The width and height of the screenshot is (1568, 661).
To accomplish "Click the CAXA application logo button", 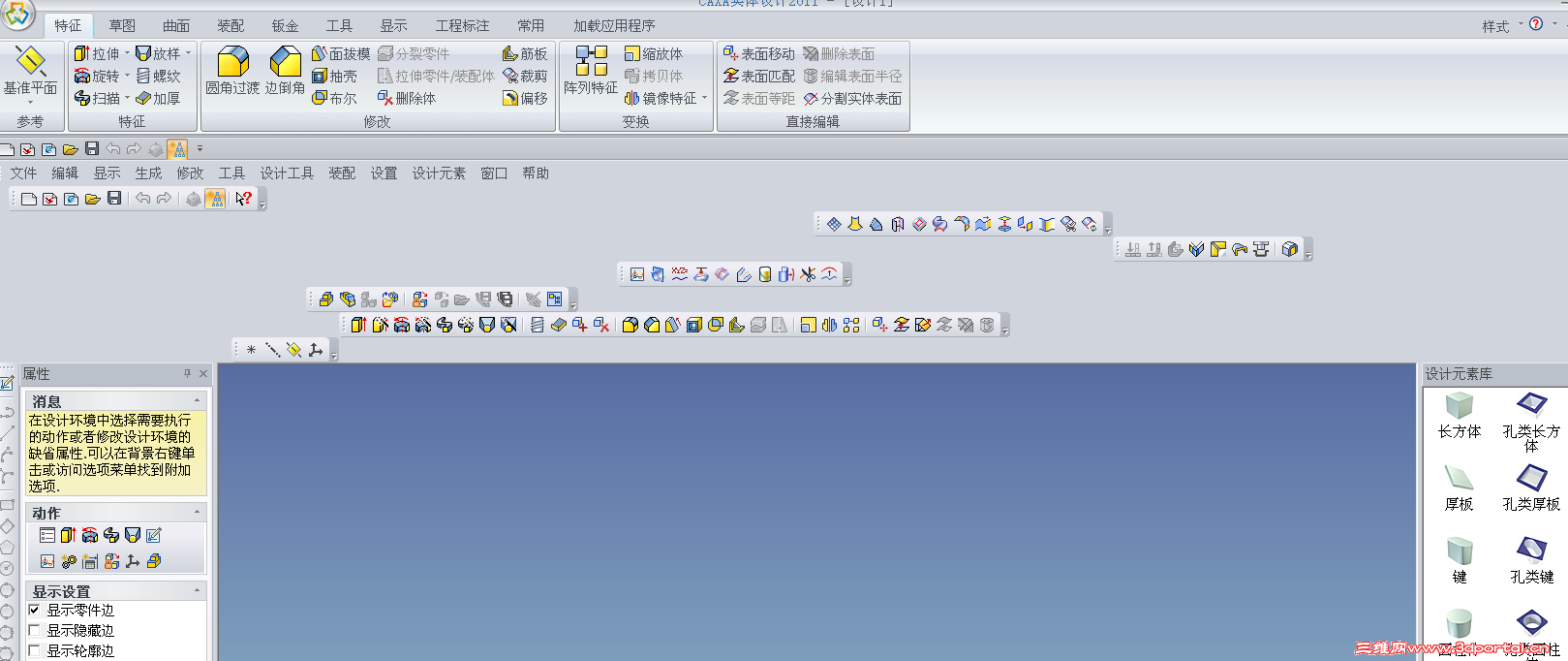I will click(16, 13).
